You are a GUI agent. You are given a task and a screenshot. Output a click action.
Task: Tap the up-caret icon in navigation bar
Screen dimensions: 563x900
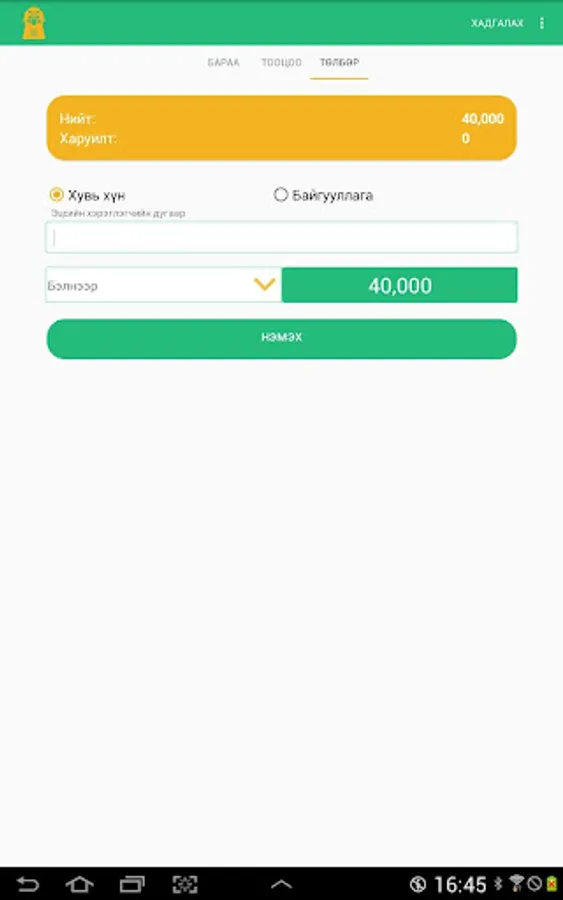(281, 885)
